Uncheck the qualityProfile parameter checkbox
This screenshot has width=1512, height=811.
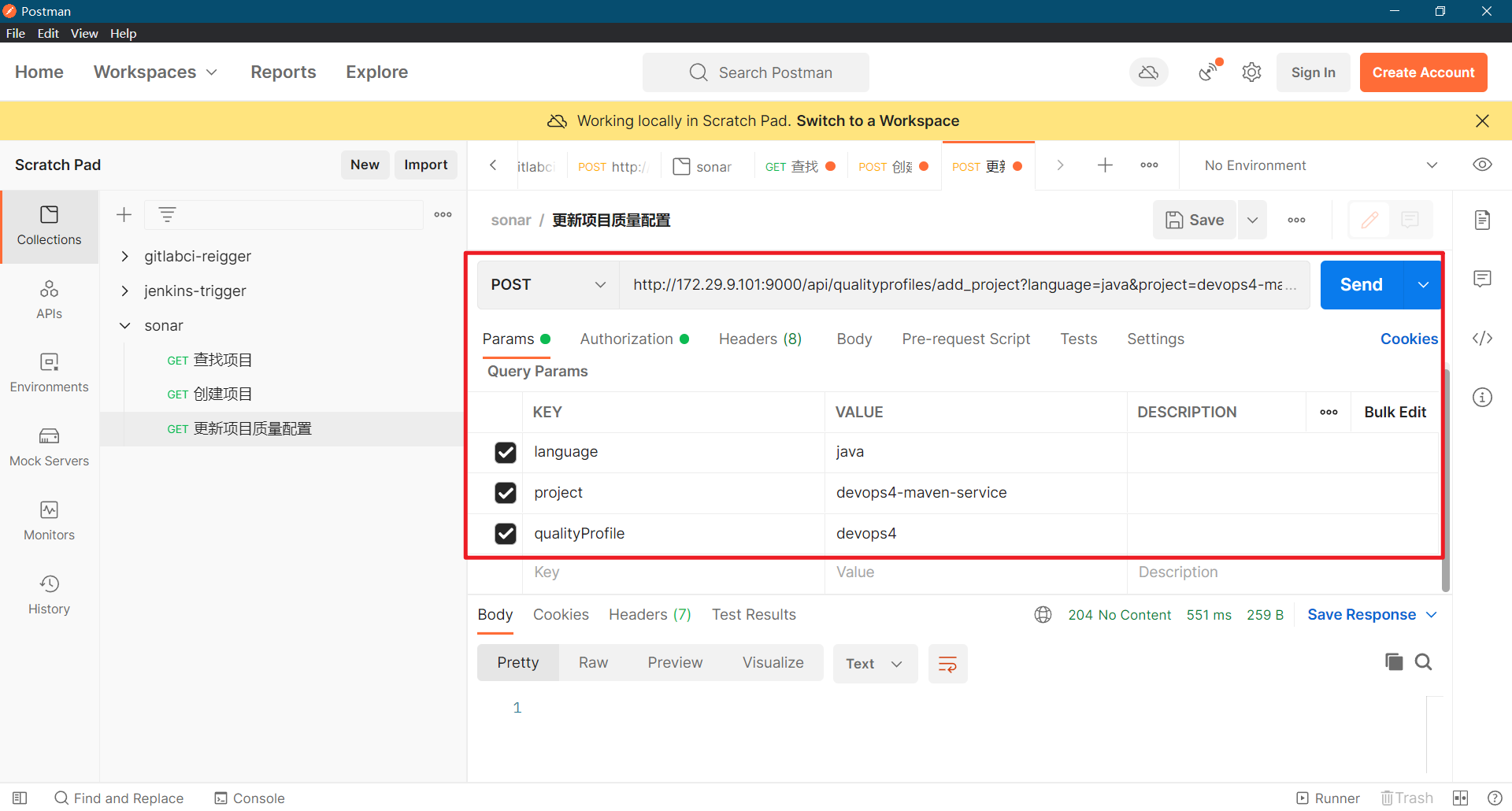[505, 534]
